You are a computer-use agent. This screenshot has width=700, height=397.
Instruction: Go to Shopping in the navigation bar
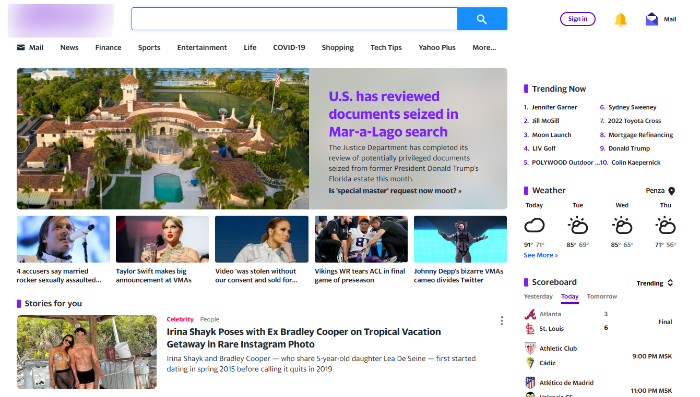[338, 47]
